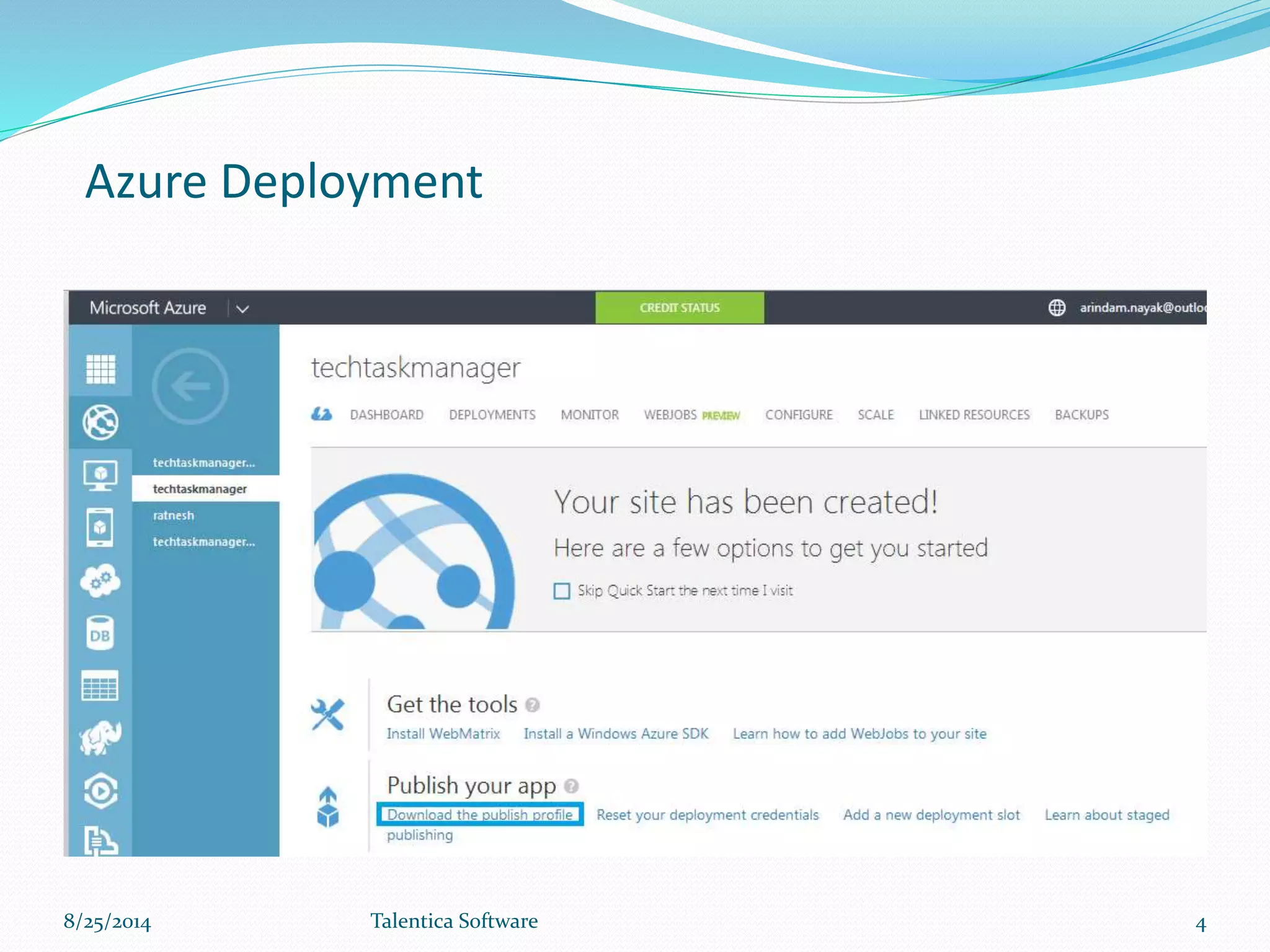Switch to the Monitor tab
Screen dimensions: 1270x952
point(590,415)
